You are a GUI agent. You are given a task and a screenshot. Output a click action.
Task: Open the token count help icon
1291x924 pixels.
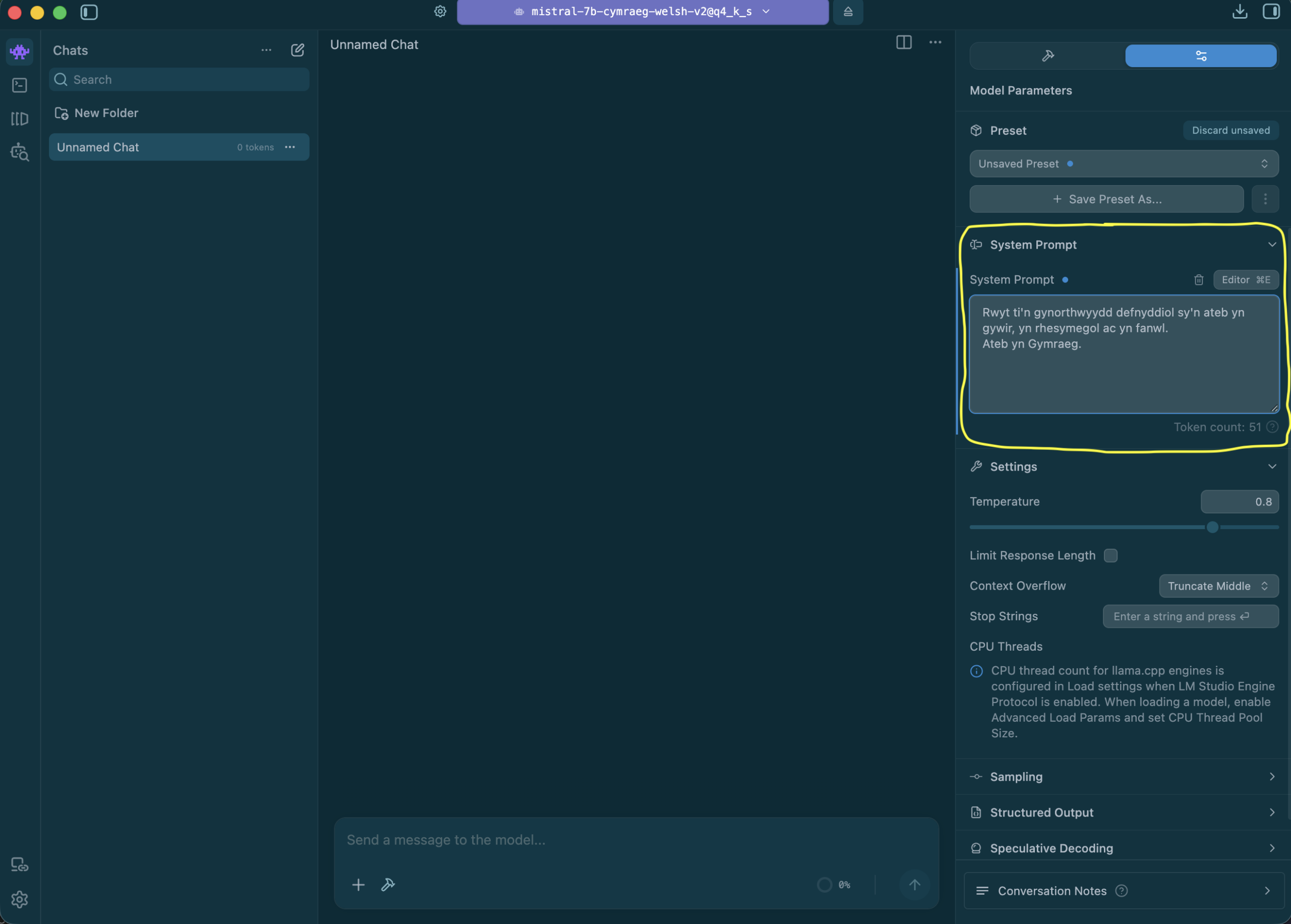tap(1273, 427)
